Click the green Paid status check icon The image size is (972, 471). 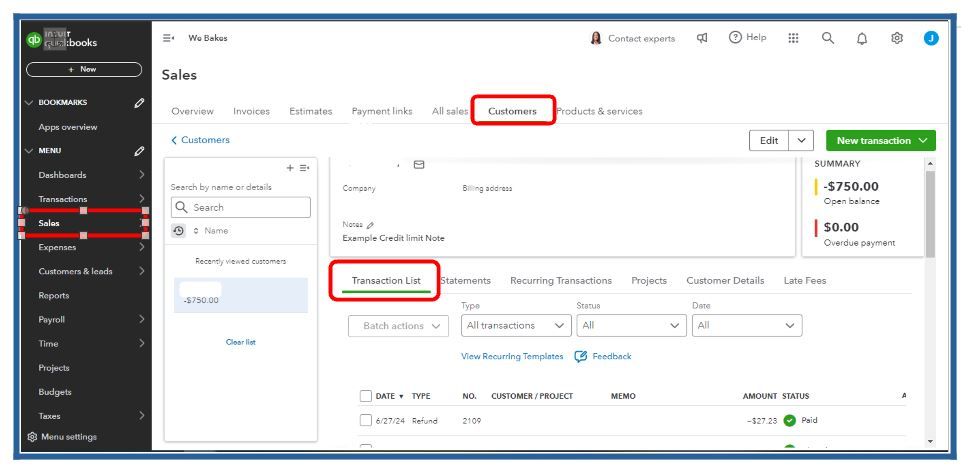tap(789, 420)
